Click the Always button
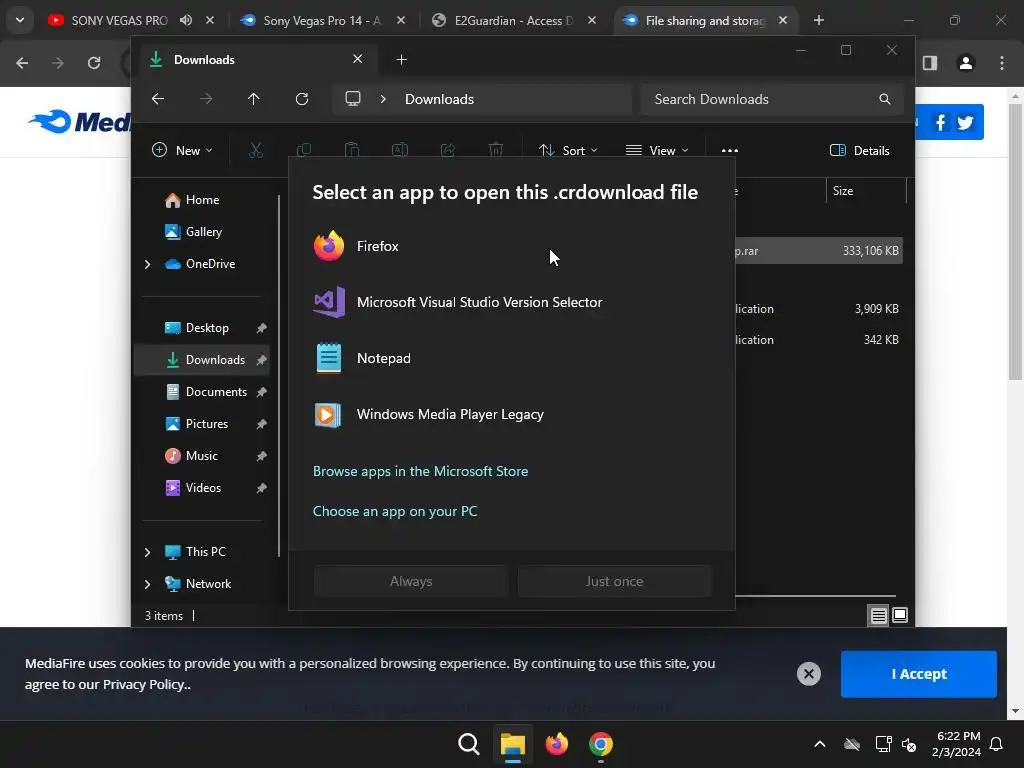1024x768 pixels. pyautogui.click(x=411, y=581)
